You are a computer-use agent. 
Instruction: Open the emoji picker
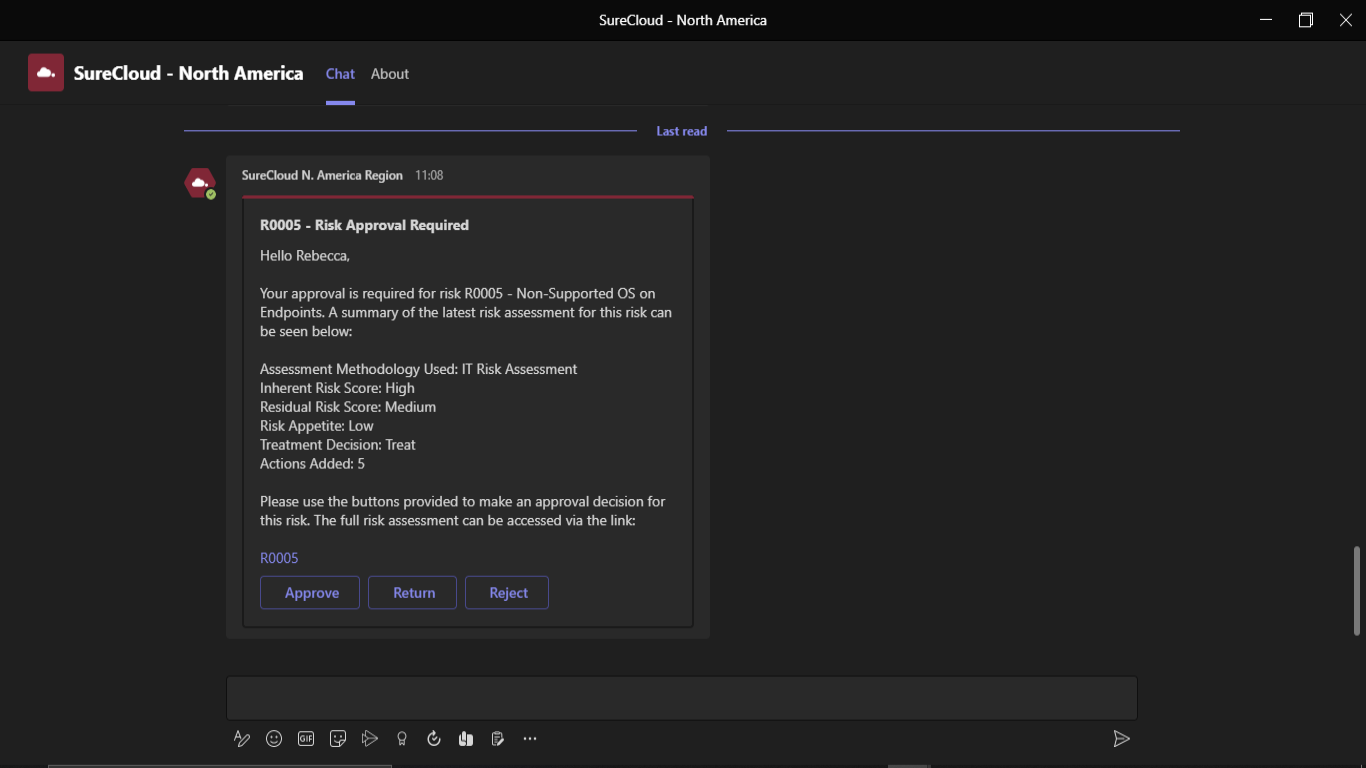point(274,739)
